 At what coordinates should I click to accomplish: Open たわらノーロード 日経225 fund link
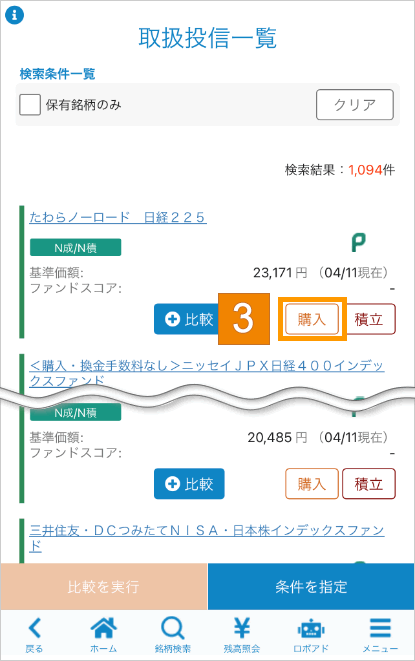pos(118,217)
